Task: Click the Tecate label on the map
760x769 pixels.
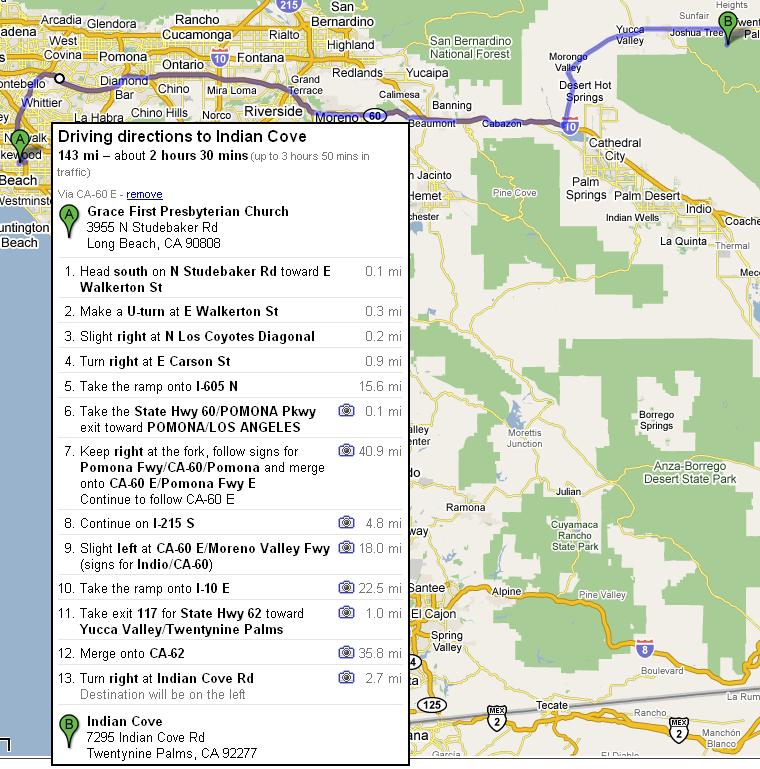Action: [x=552, y=705]
